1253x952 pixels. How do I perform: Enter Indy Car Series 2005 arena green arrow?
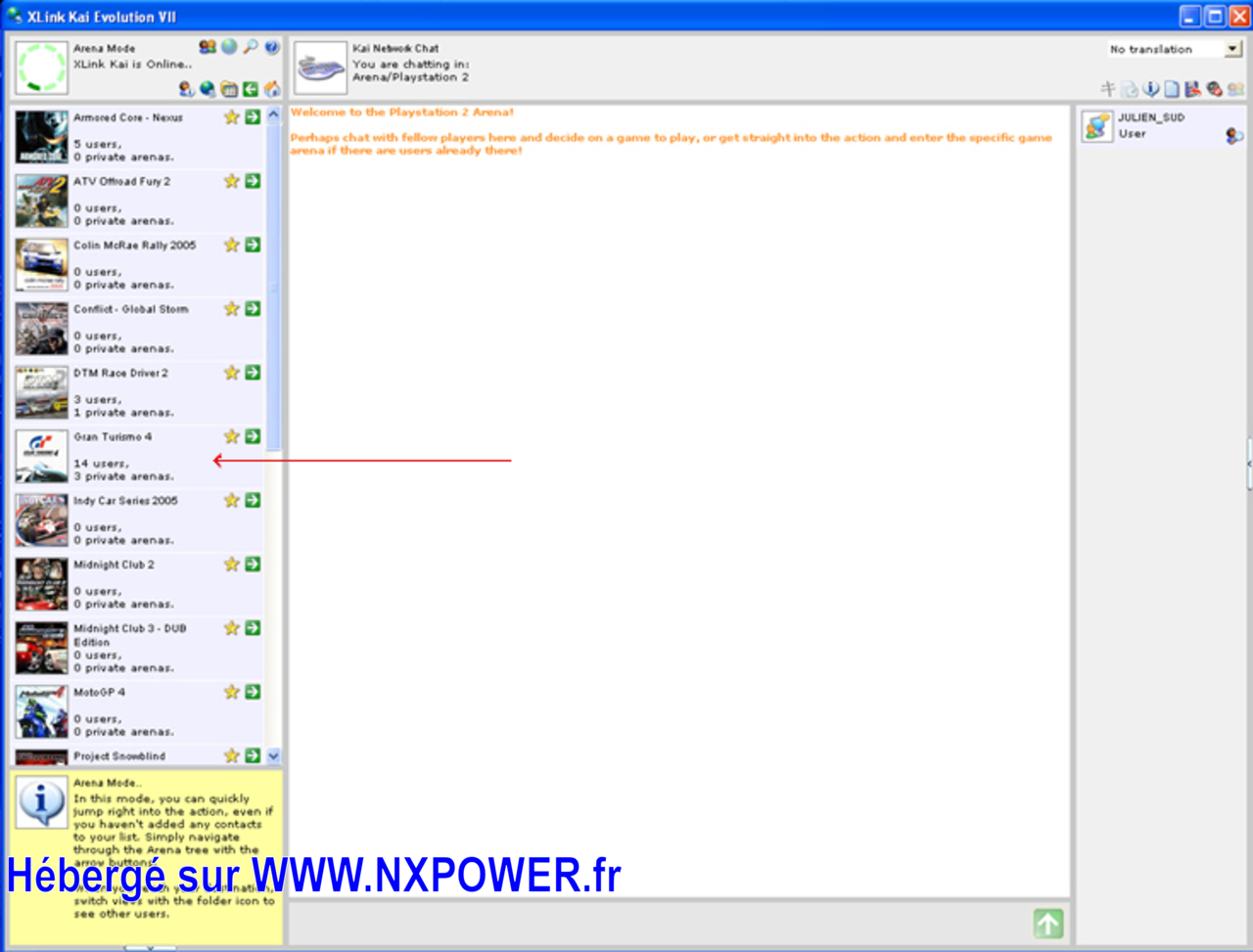point(254,500)
